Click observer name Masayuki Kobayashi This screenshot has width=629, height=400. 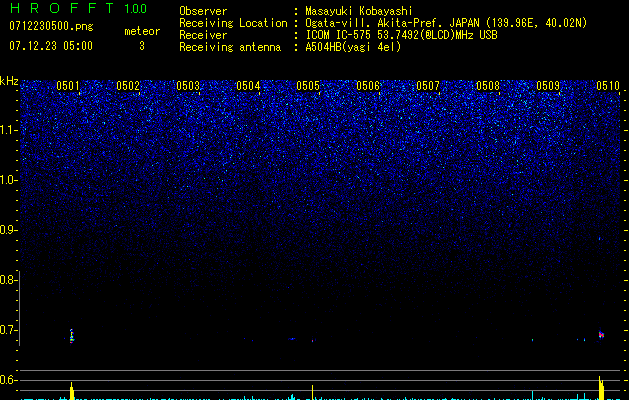[x=359, y=11]
